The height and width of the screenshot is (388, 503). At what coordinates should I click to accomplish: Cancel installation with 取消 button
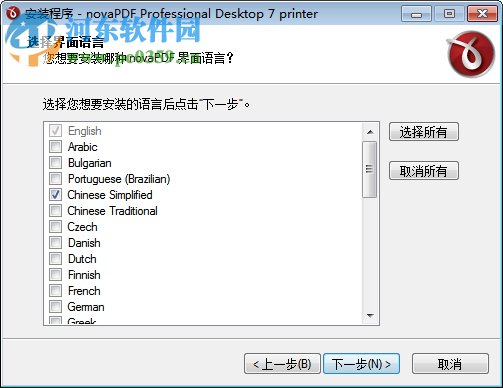point(450,364)
